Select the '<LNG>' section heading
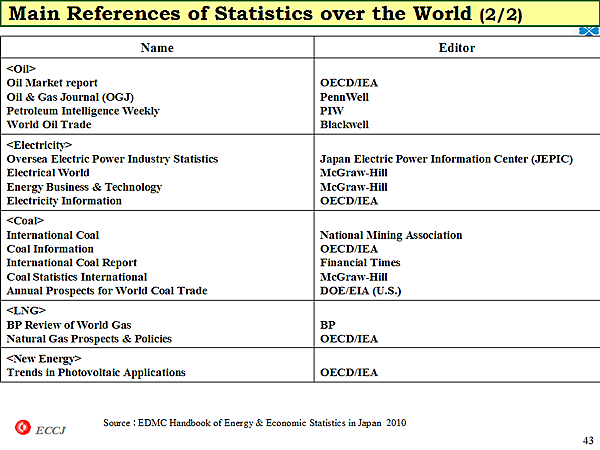This screenshot has width=600, height=450. 26,311
